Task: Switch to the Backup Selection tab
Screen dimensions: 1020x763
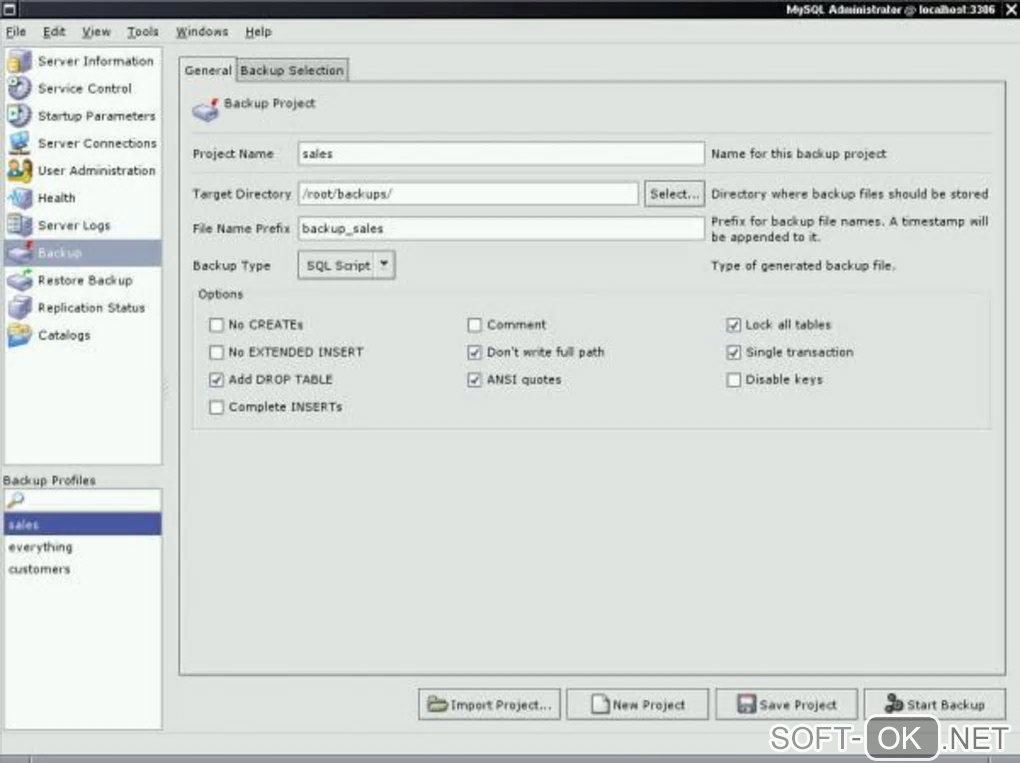Action: tap(292, 70)
